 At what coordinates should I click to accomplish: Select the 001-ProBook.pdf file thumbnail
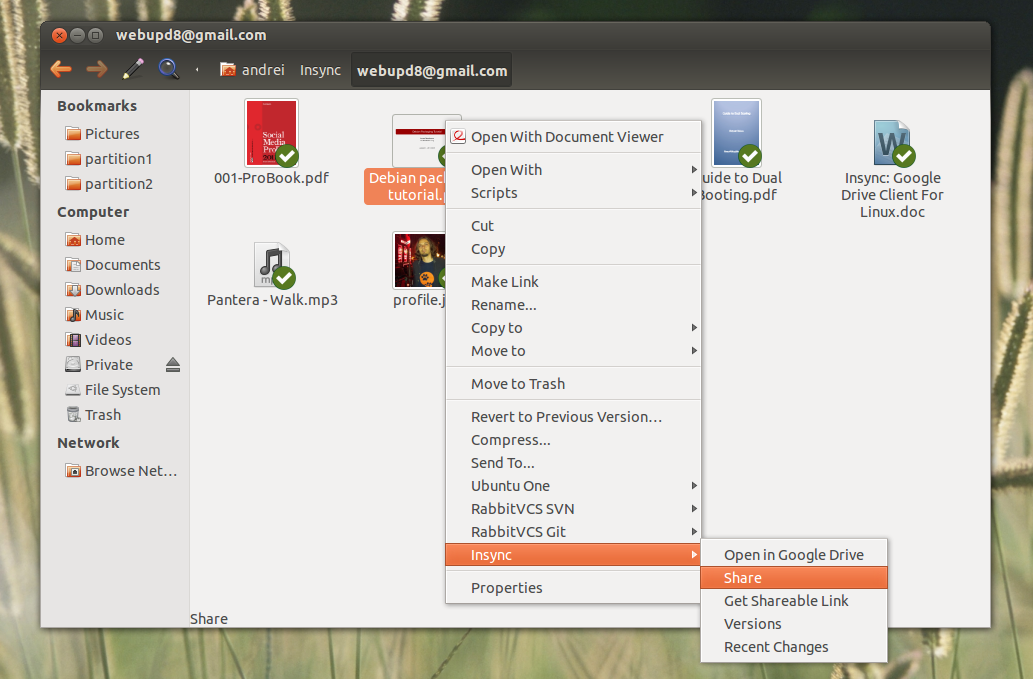coord(272,133)
